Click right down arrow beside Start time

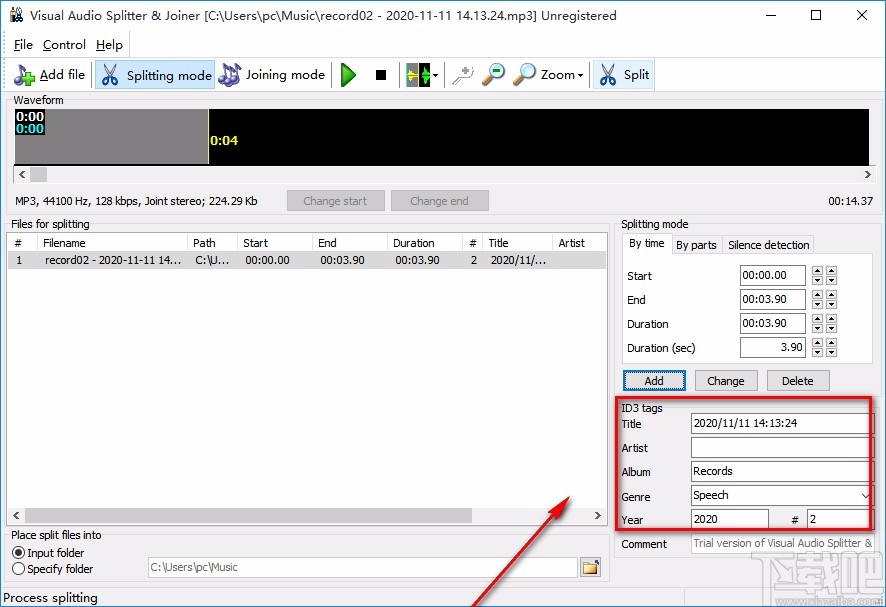(x=831, y=280)
